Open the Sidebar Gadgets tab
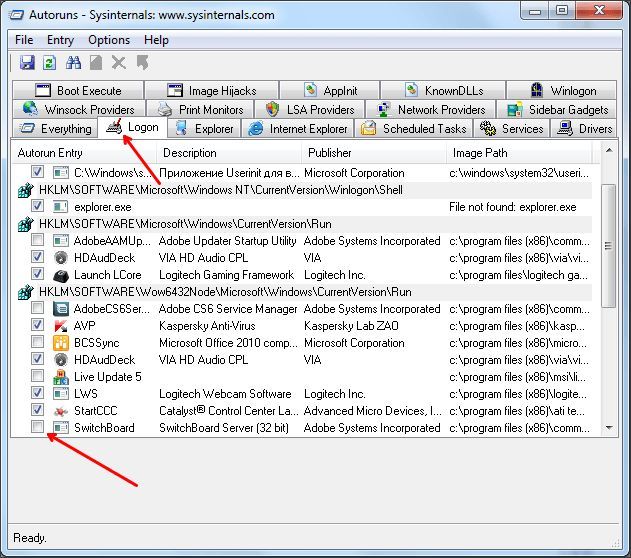 pos(557,109)
